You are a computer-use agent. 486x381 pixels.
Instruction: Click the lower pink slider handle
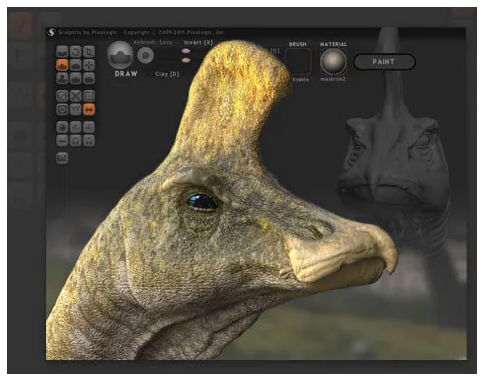point(186,60)
